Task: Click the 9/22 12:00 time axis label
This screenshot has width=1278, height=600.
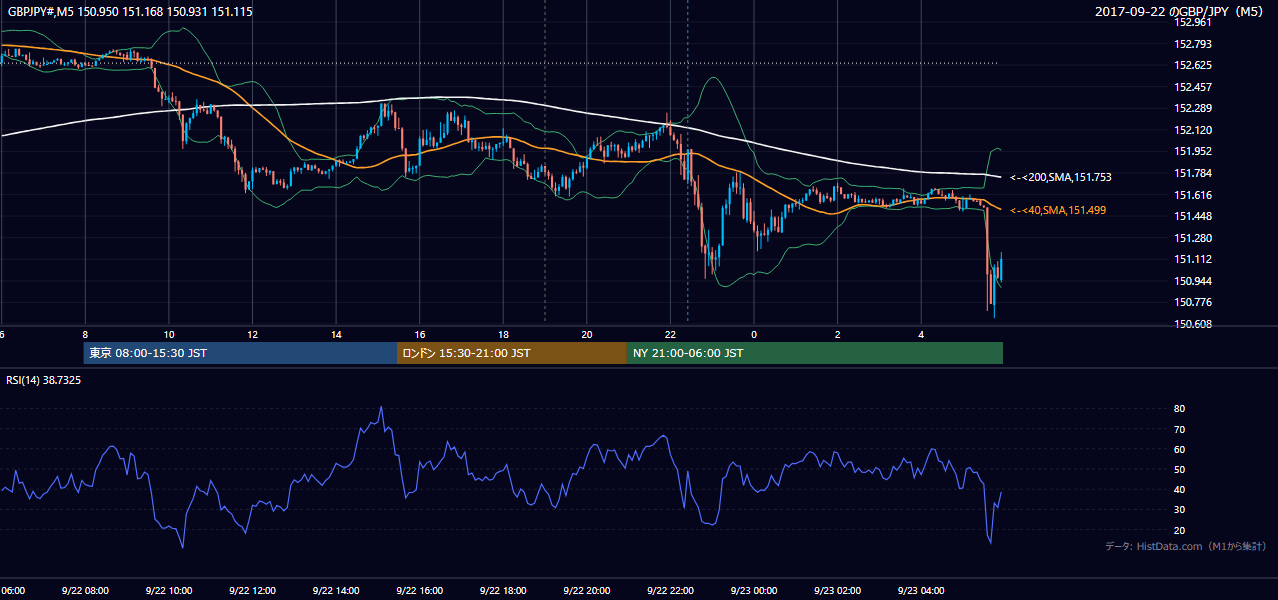Action: (251, 591)
